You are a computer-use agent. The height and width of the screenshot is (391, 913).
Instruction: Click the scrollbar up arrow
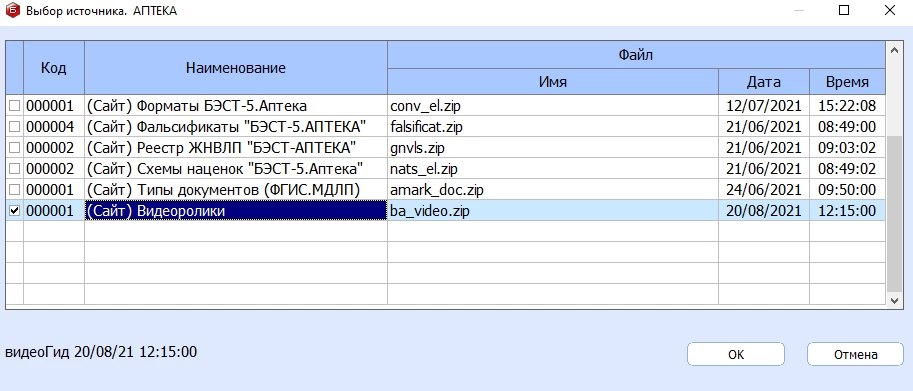[894, 51]
